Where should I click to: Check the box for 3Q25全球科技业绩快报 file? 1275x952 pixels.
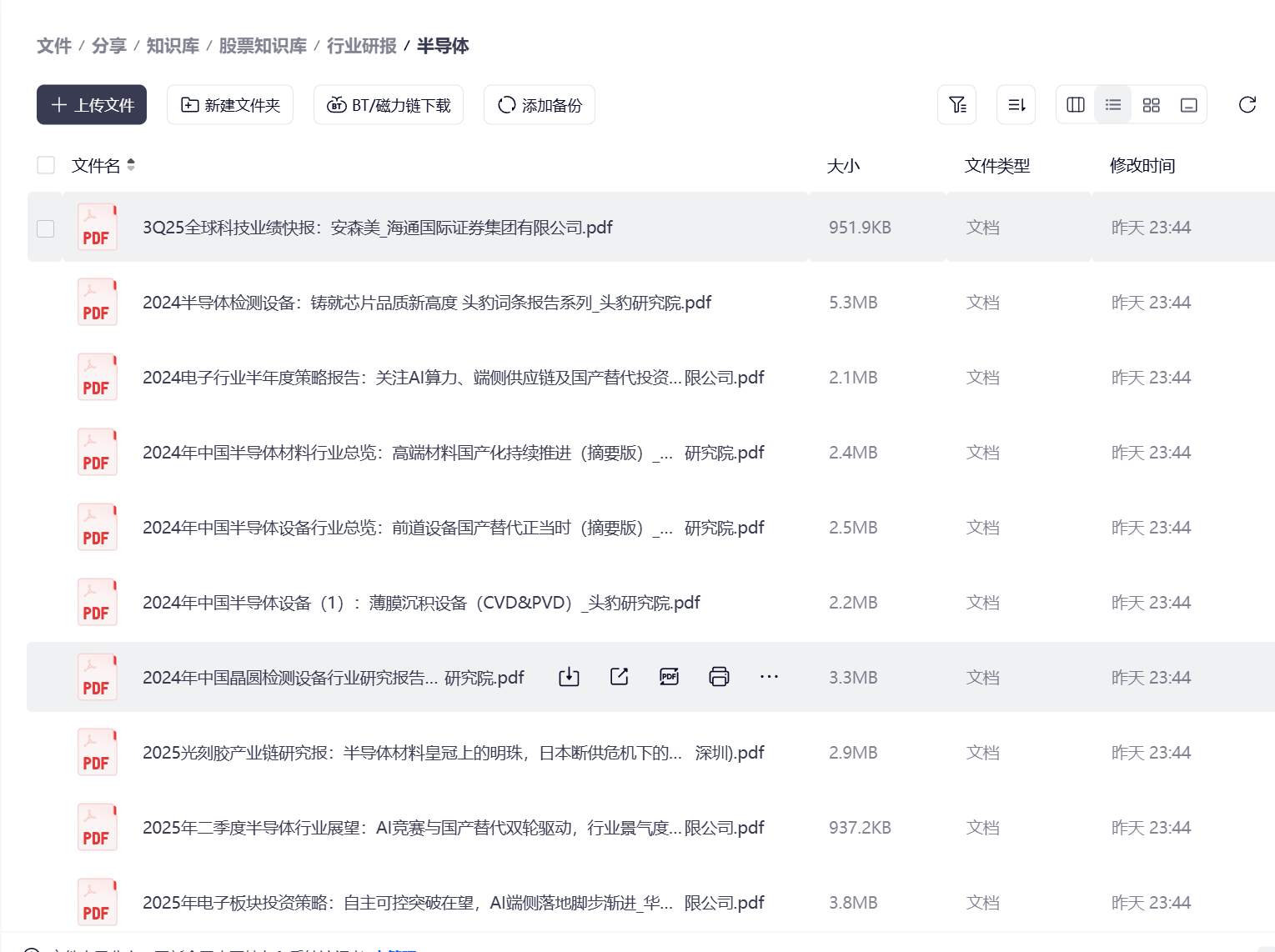(46, 228)
